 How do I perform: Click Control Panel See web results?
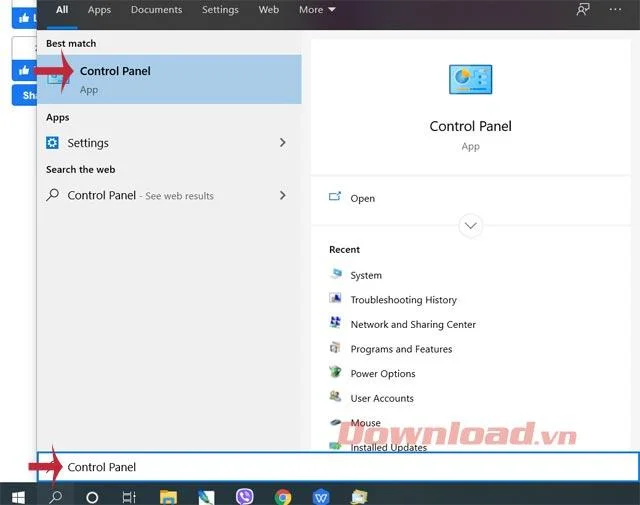[x=140, y=196]
